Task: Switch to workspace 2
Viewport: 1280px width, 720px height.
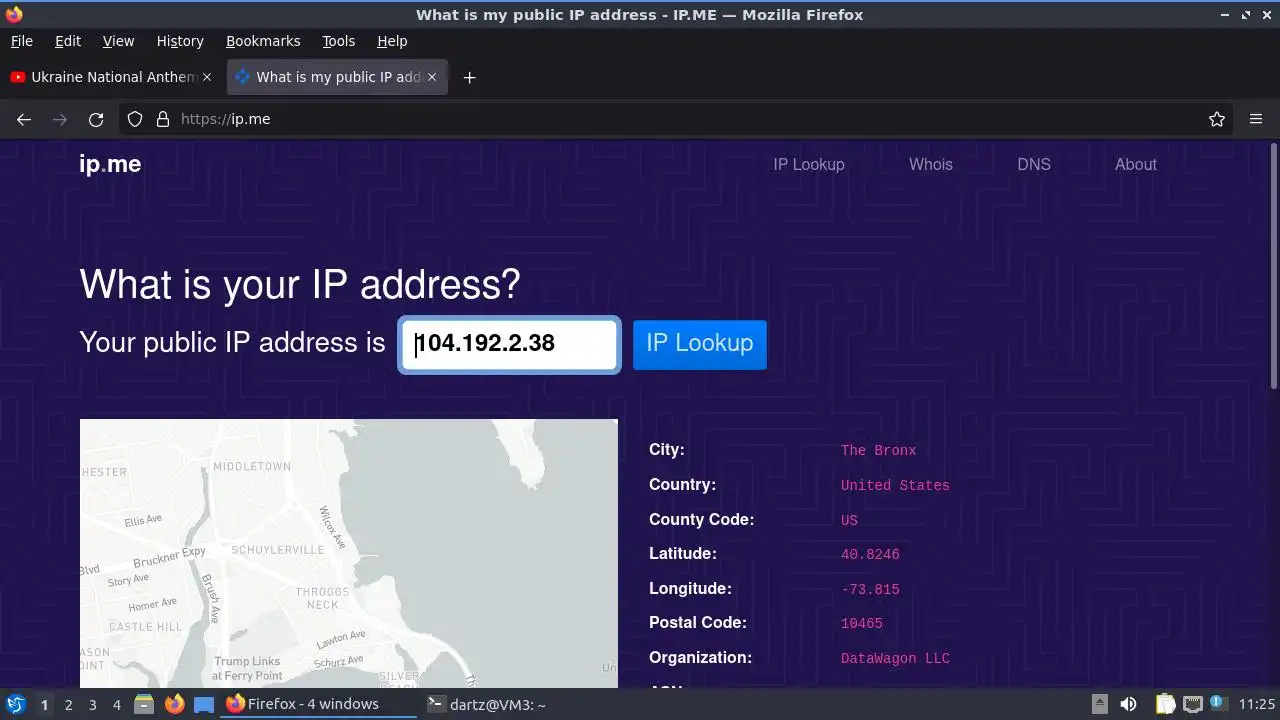Action: (68, 704)
